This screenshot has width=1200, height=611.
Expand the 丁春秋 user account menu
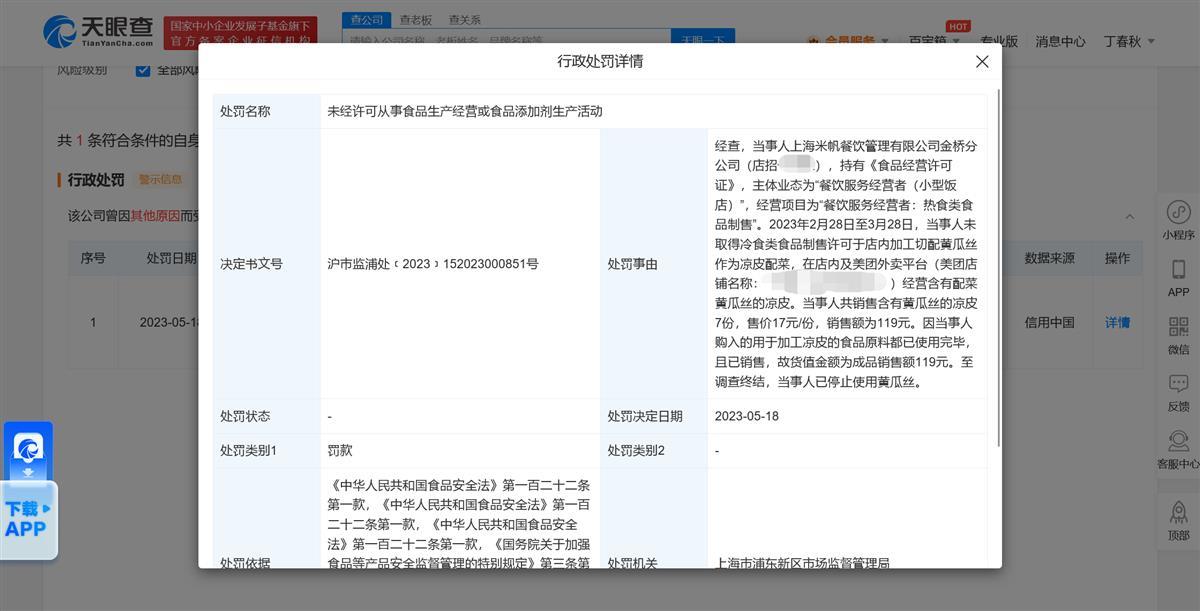pyautogui.click(x=1128, y=41)
